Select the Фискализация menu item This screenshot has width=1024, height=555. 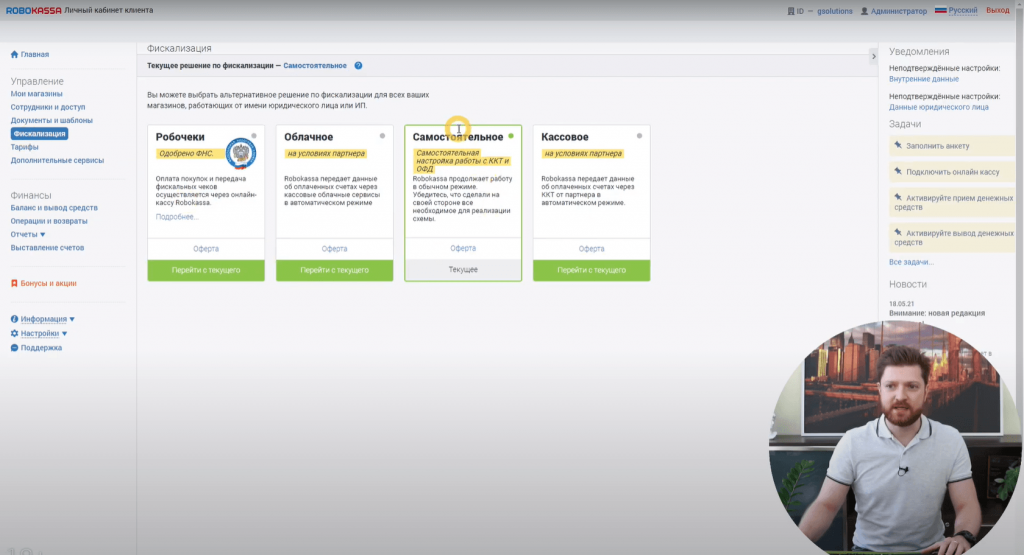(x=39, y=134)
